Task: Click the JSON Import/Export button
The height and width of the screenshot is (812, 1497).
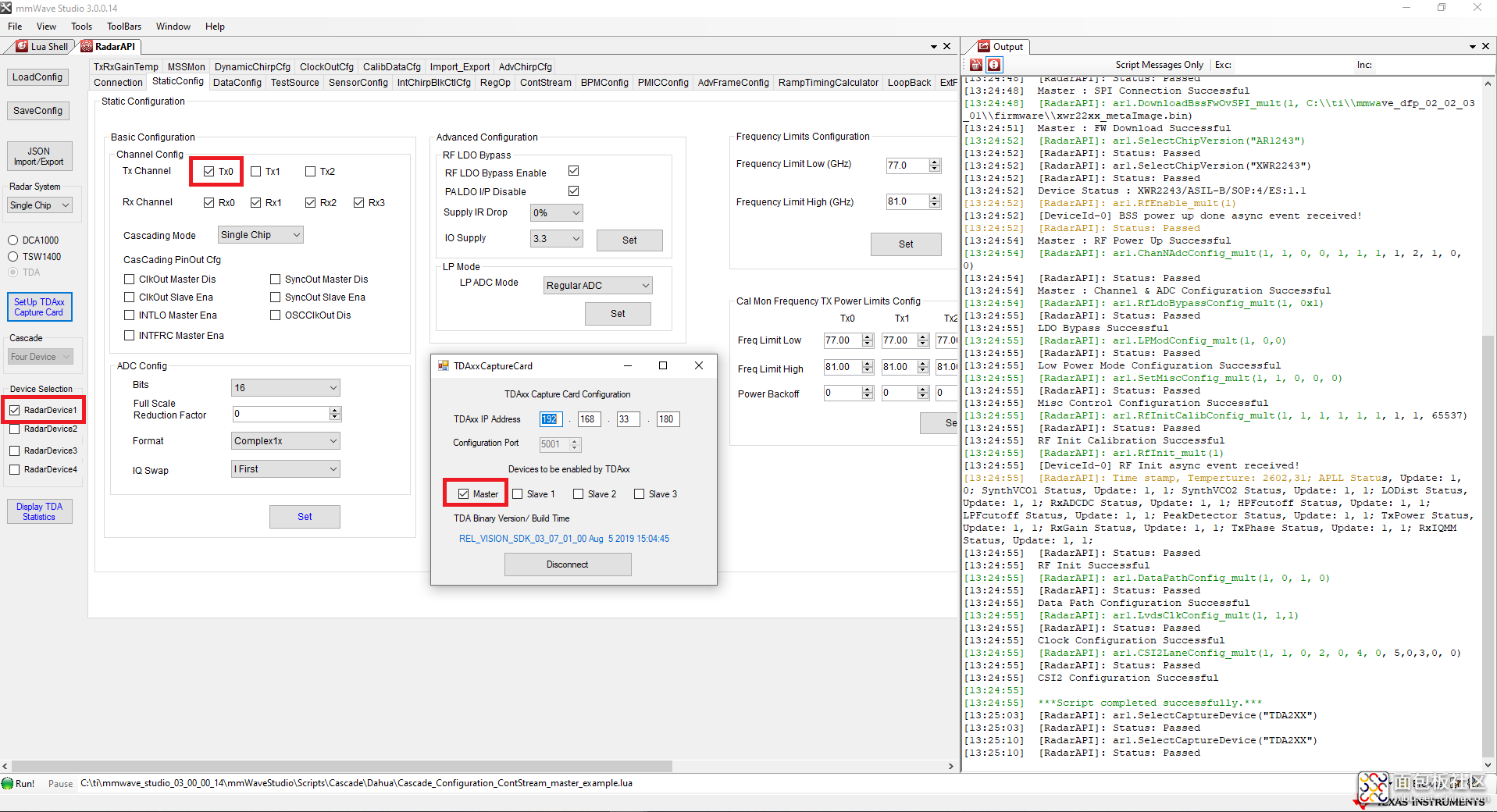Action: click(x=39, y=156)
